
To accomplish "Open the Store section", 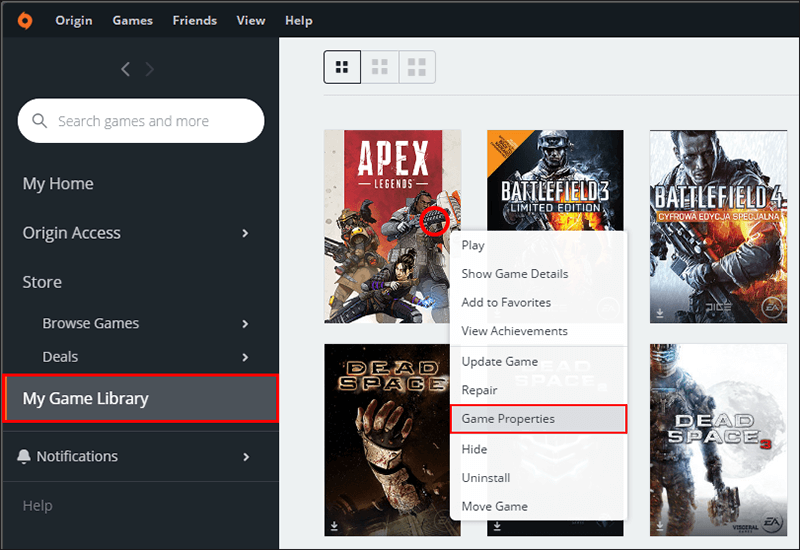I will click(x=42, y=282).
